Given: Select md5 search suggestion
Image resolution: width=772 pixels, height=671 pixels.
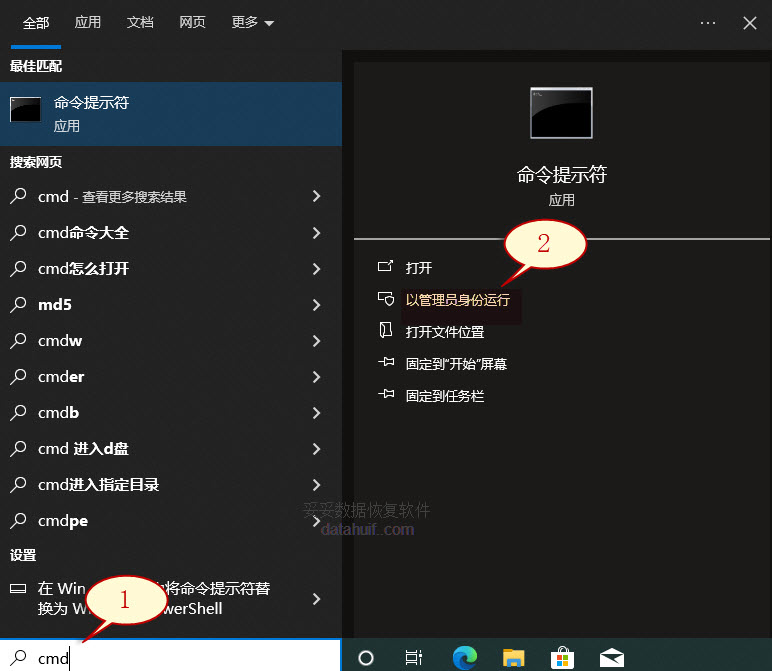Looking at the screenshot, I should (x=171, y=304).
